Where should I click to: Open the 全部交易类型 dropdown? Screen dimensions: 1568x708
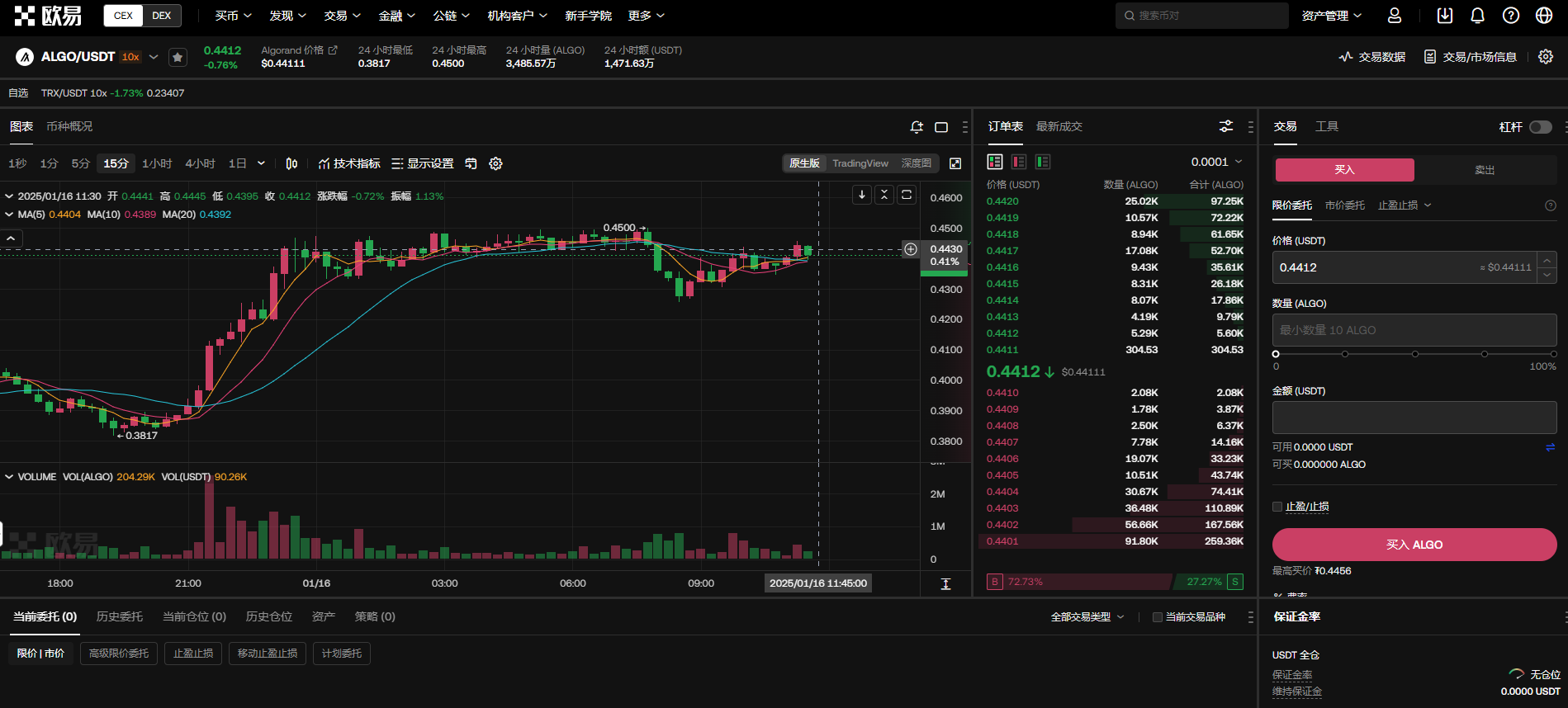pos(1087,617)
